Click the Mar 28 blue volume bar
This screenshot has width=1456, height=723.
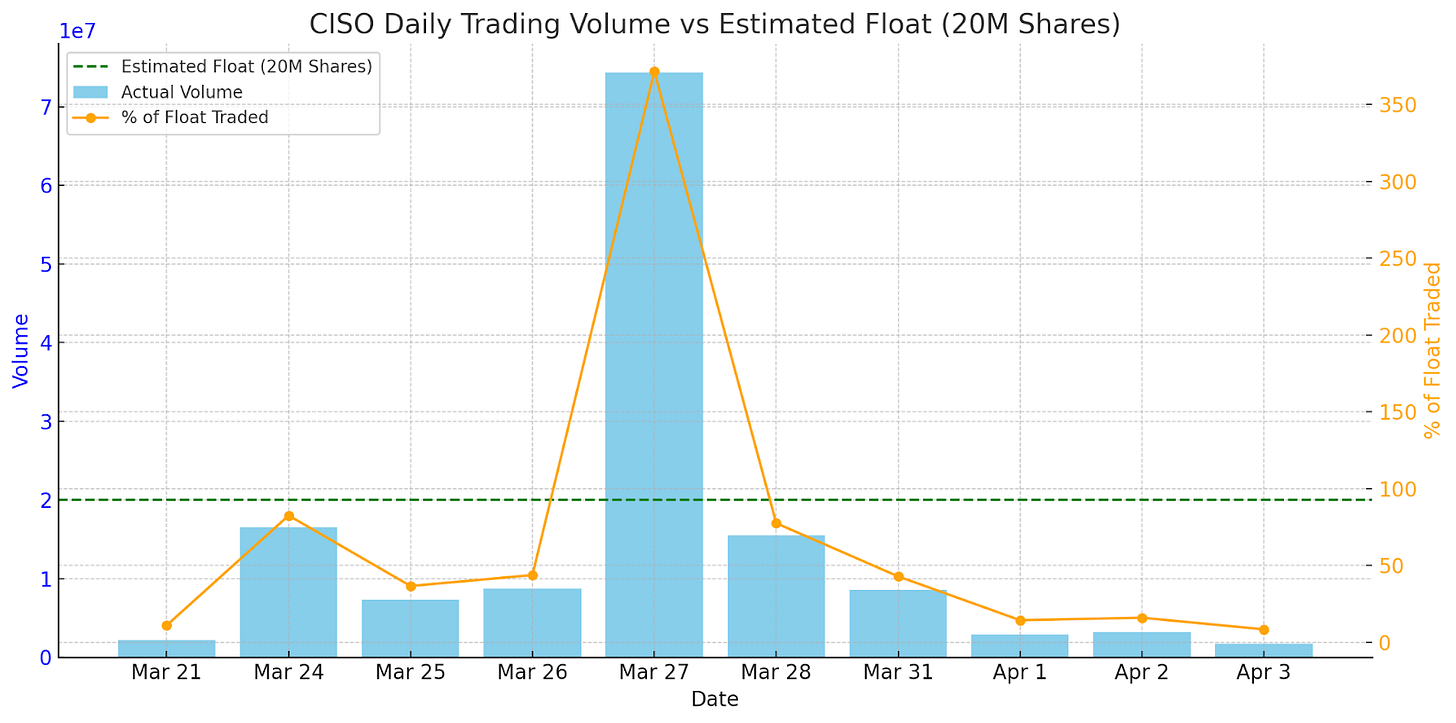click(776, 596)
